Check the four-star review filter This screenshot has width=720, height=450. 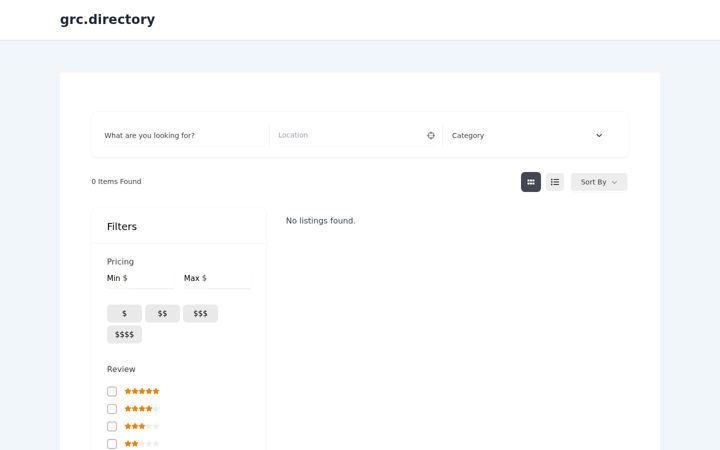pyautogui.click(x=112, y=409)
